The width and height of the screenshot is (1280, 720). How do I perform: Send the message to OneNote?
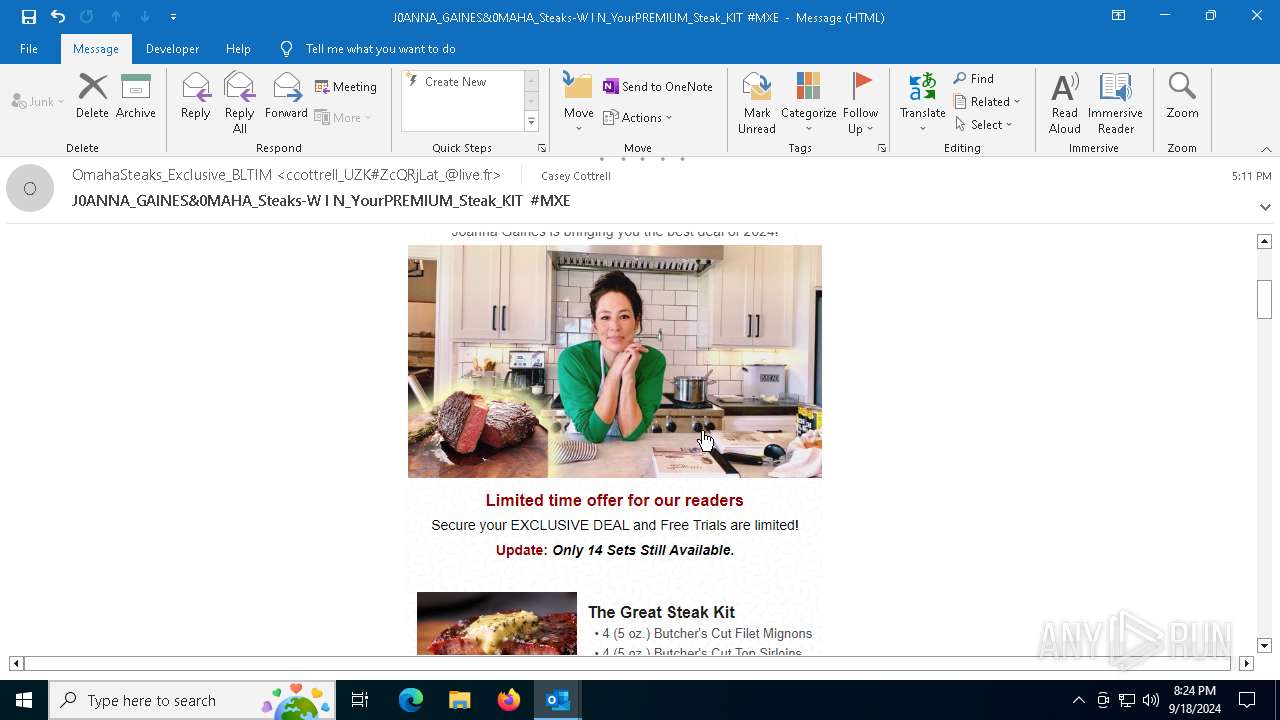click(x=658, y=87)
